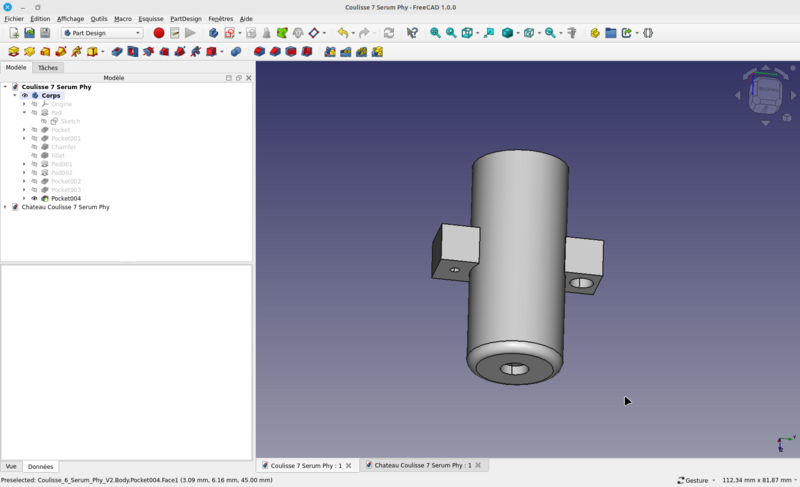Expand the Chateau Coulisse 7 Serum Phy document
The width and height of the screenshot is (800, 487).
[5, 207]
